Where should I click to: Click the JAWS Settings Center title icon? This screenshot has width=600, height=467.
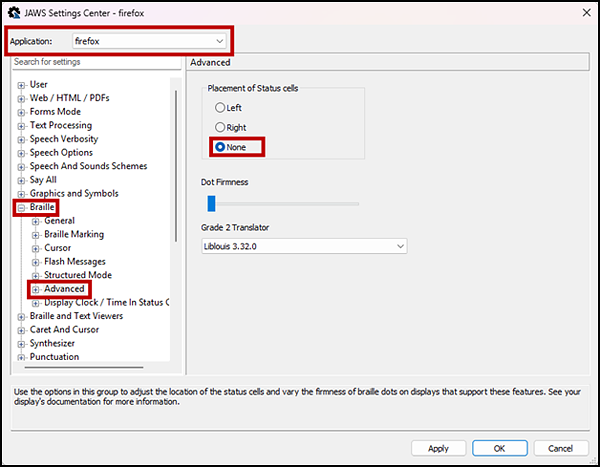click(x=14, y=13)
